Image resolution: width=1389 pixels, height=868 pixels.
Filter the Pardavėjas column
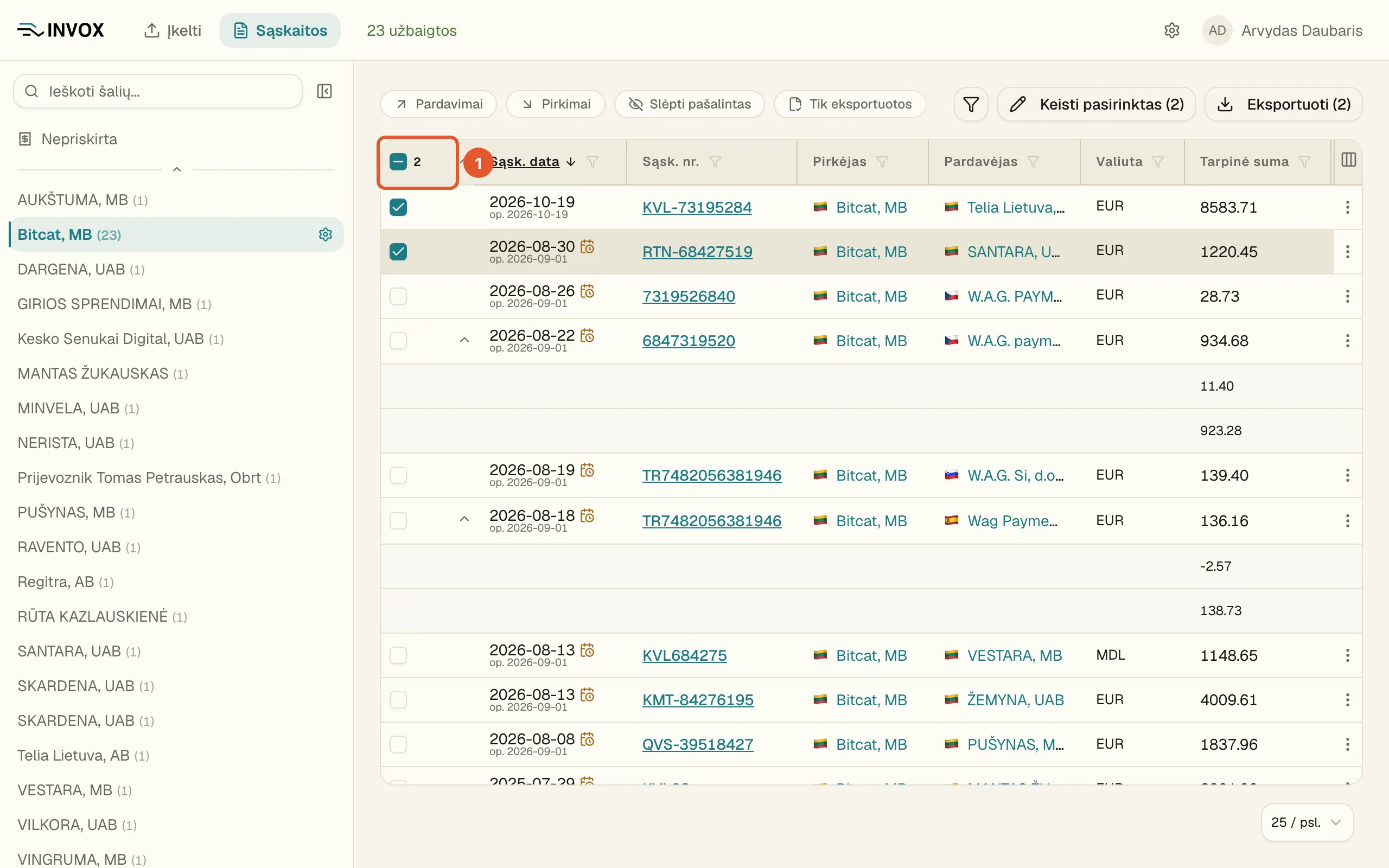click(1033, 162)
